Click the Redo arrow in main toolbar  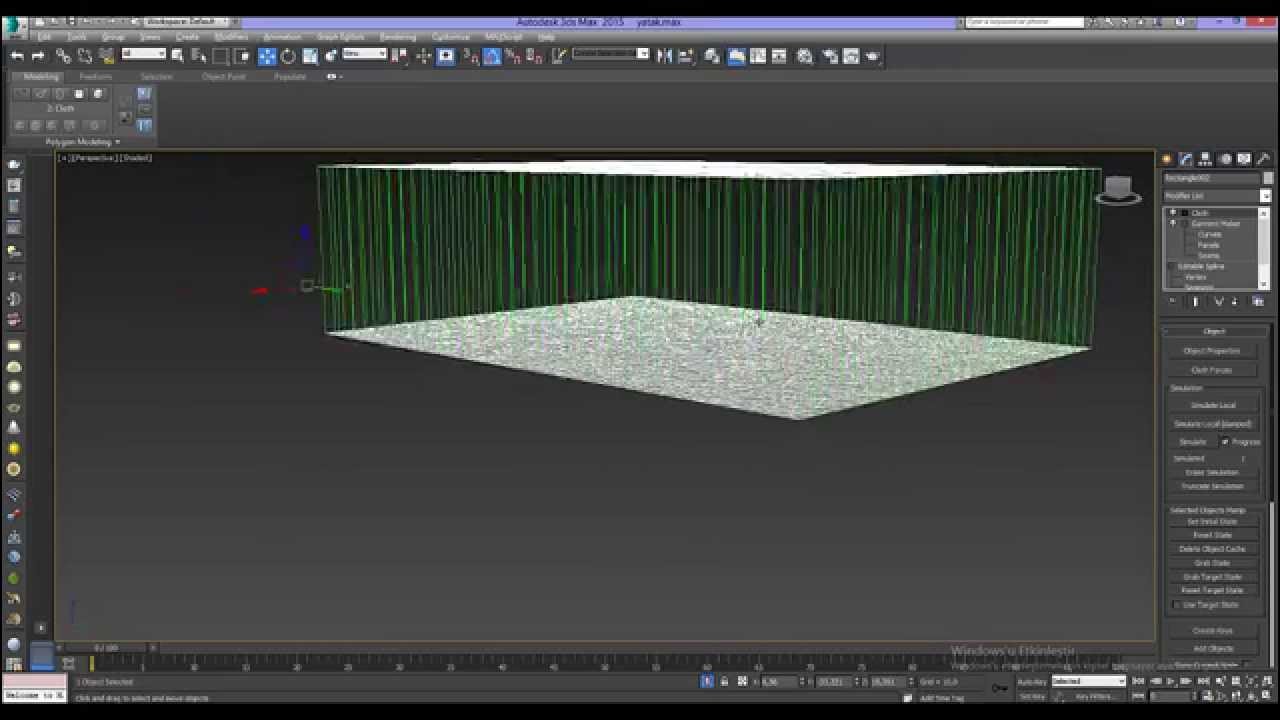click(x=38, y=56)
